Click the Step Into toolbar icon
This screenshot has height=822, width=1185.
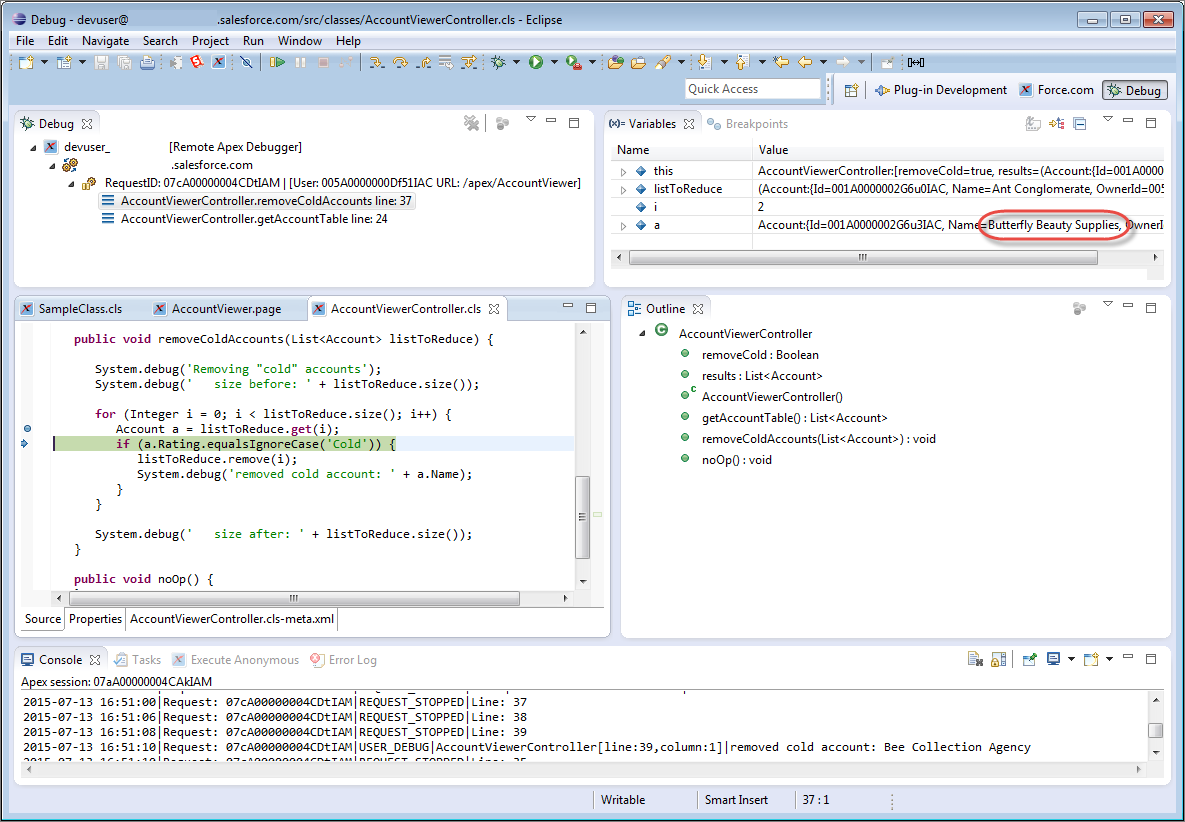(x=376, y=63)
